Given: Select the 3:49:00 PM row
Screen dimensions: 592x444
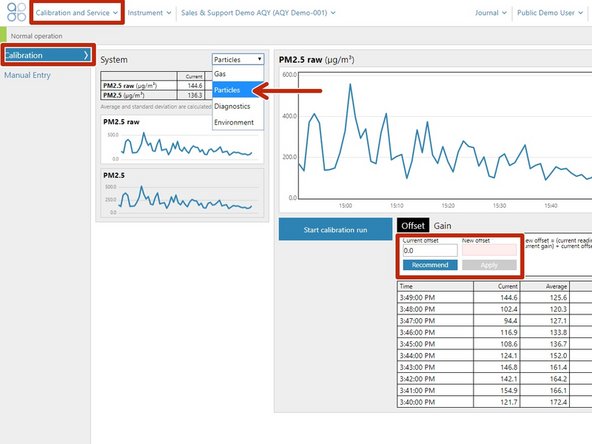Looking at the screenshot, I should (495, 298).
